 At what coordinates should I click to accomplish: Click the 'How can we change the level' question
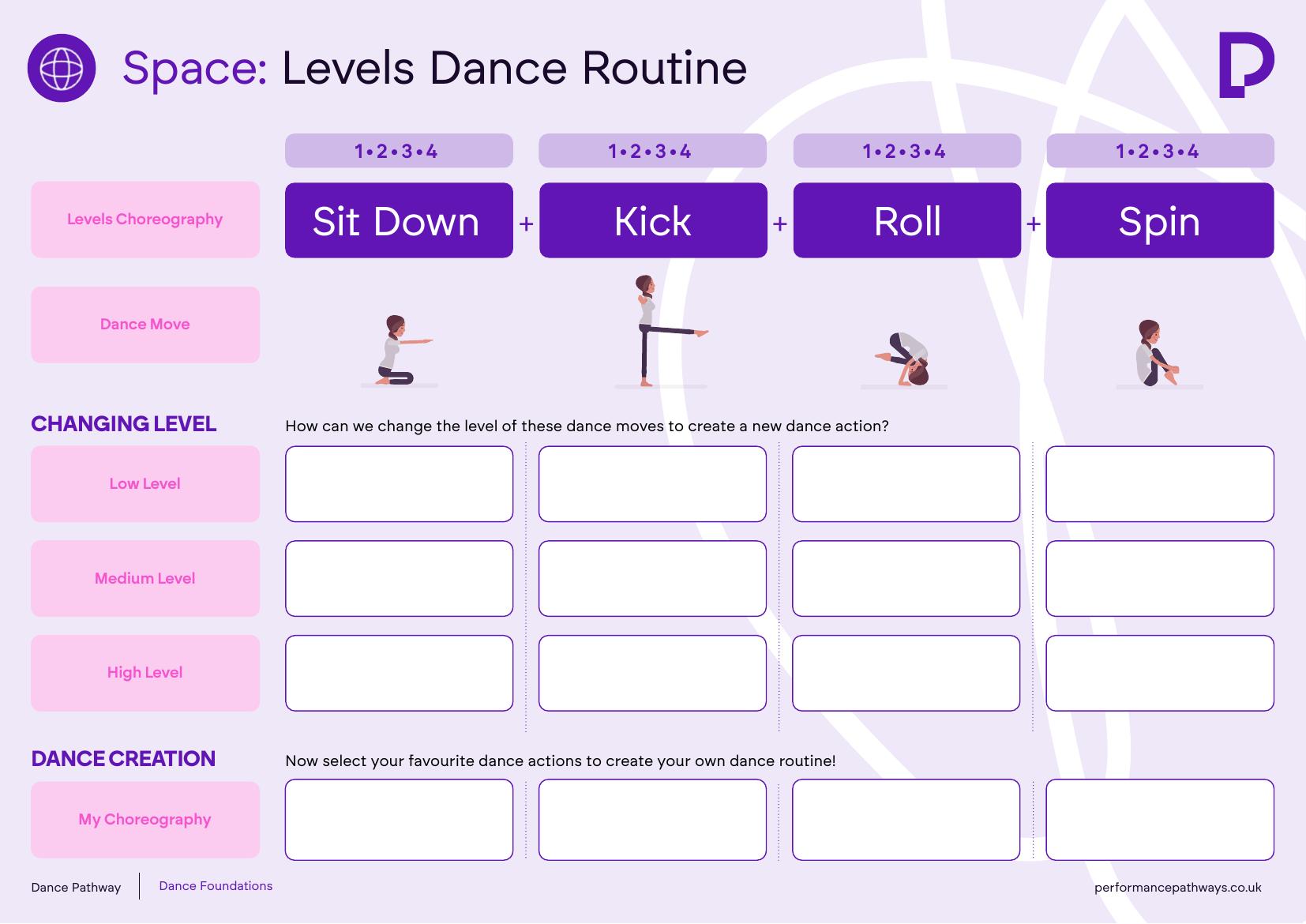pyautogui.click(x=587, y=426)
